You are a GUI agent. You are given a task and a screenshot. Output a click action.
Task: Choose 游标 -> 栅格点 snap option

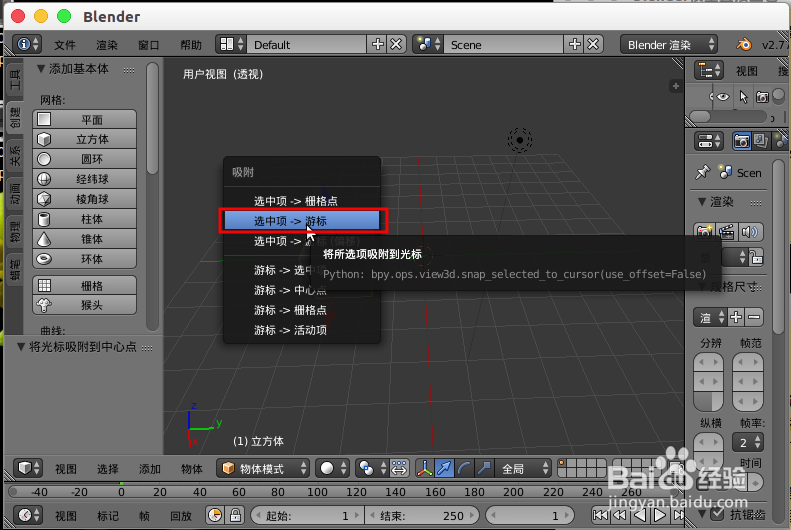(302, 310)
